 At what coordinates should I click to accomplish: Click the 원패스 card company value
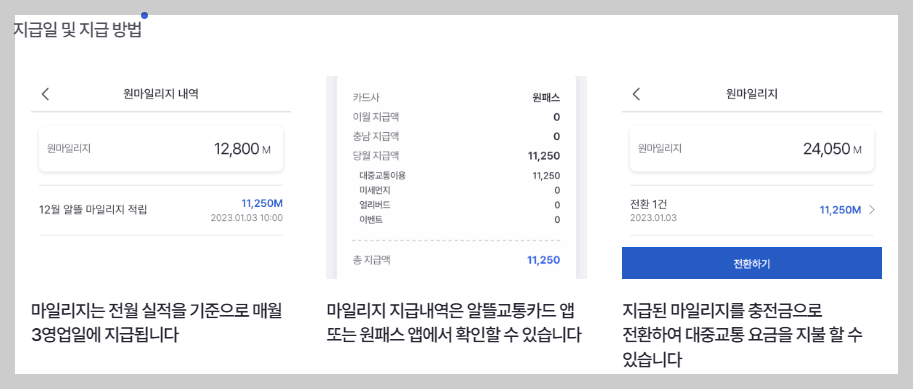546,97
